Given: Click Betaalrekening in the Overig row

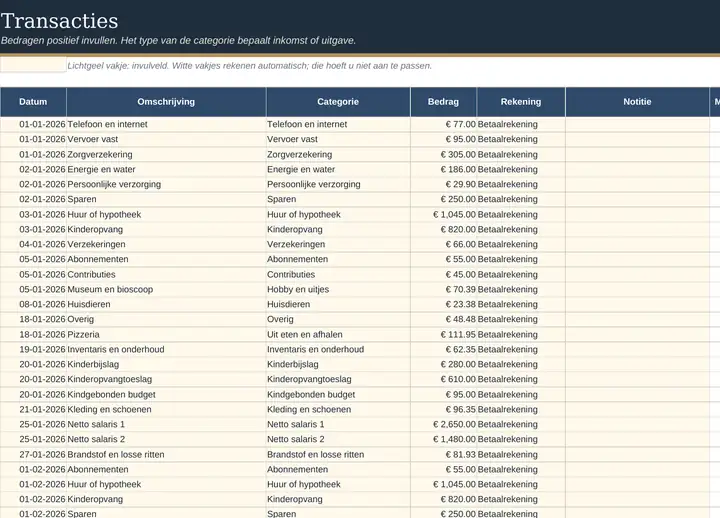Looking at the screenshot, I should 521,319.
